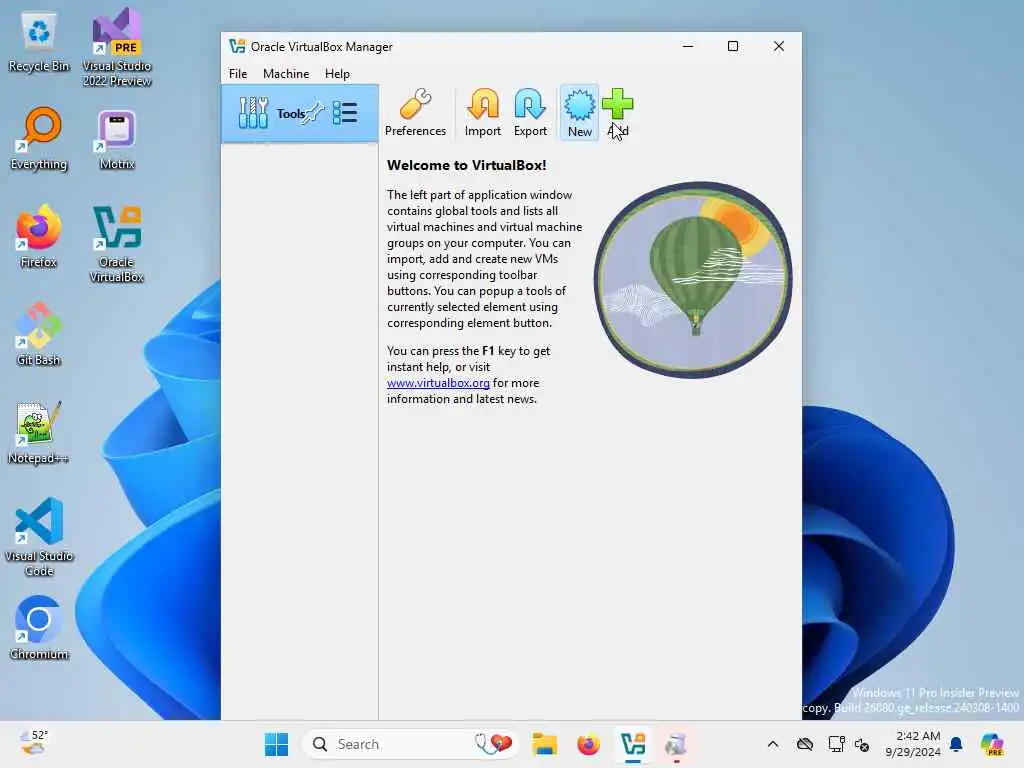Select the Tools item in sidebar

pyautogui.click(x=300, y=114)
